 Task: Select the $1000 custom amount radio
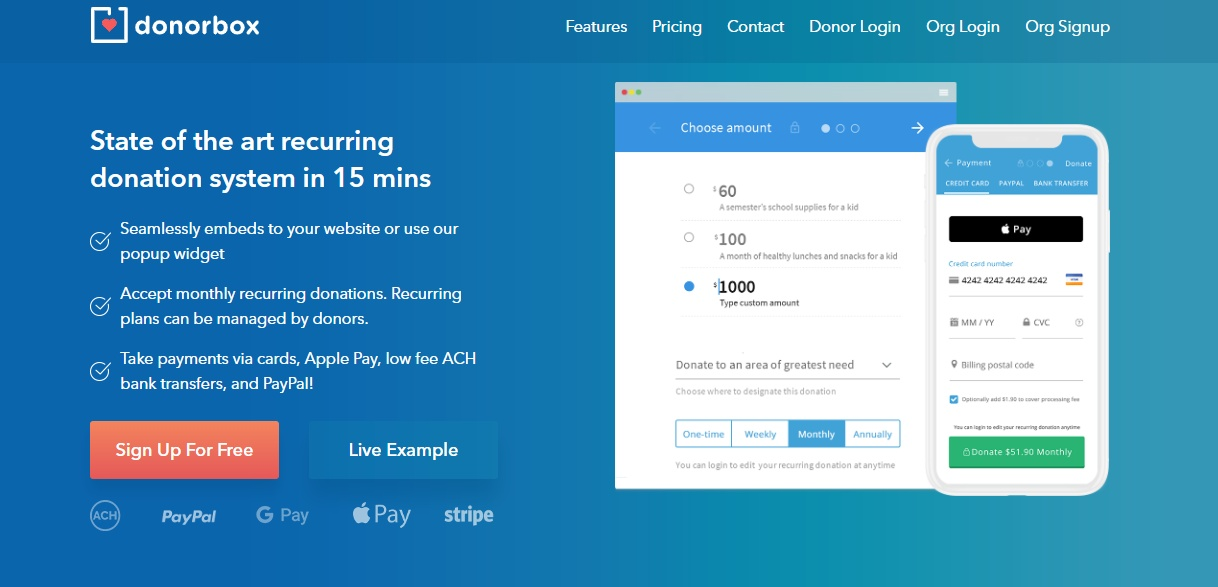click(689, 286)
